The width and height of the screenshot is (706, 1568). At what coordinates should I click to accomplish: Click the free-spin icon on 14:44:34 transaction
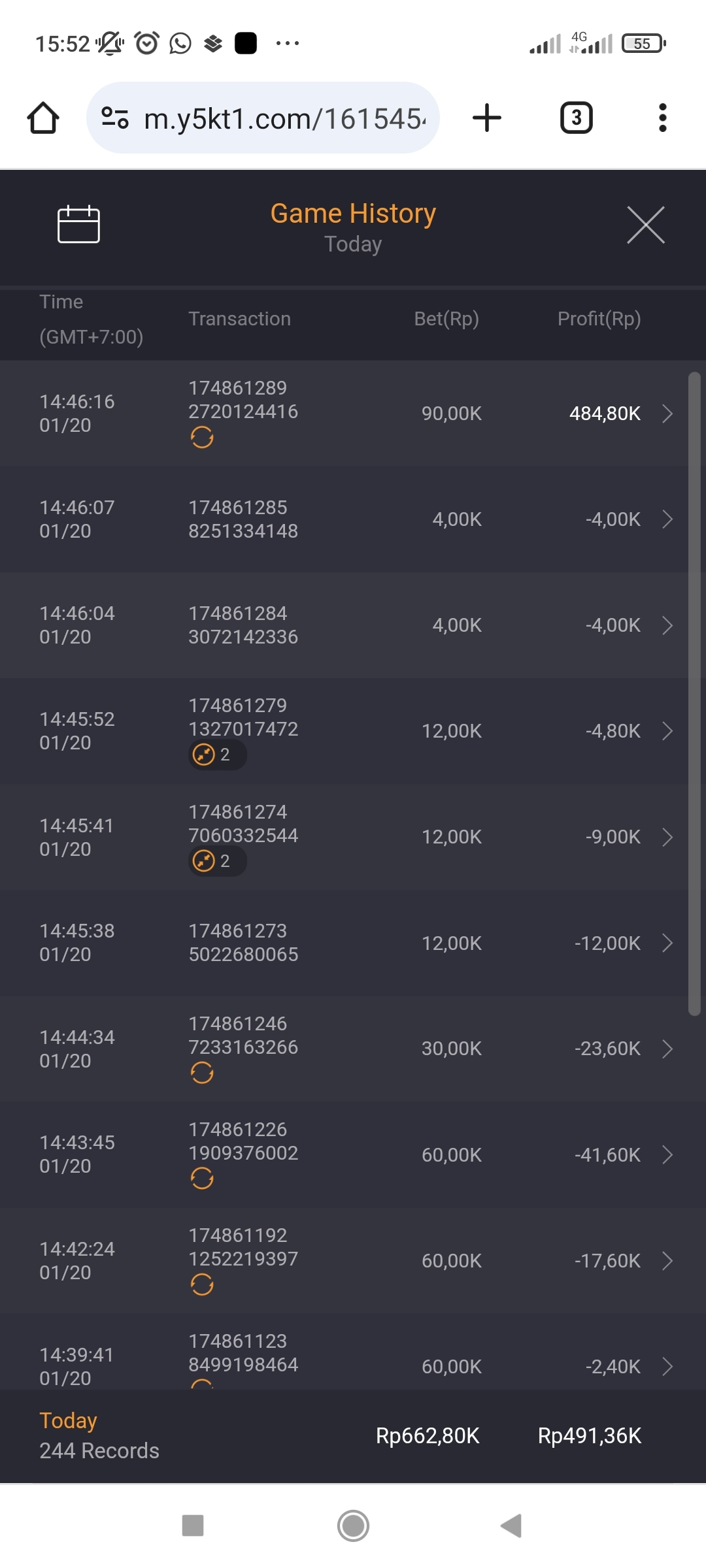[x=202, y=1073]
